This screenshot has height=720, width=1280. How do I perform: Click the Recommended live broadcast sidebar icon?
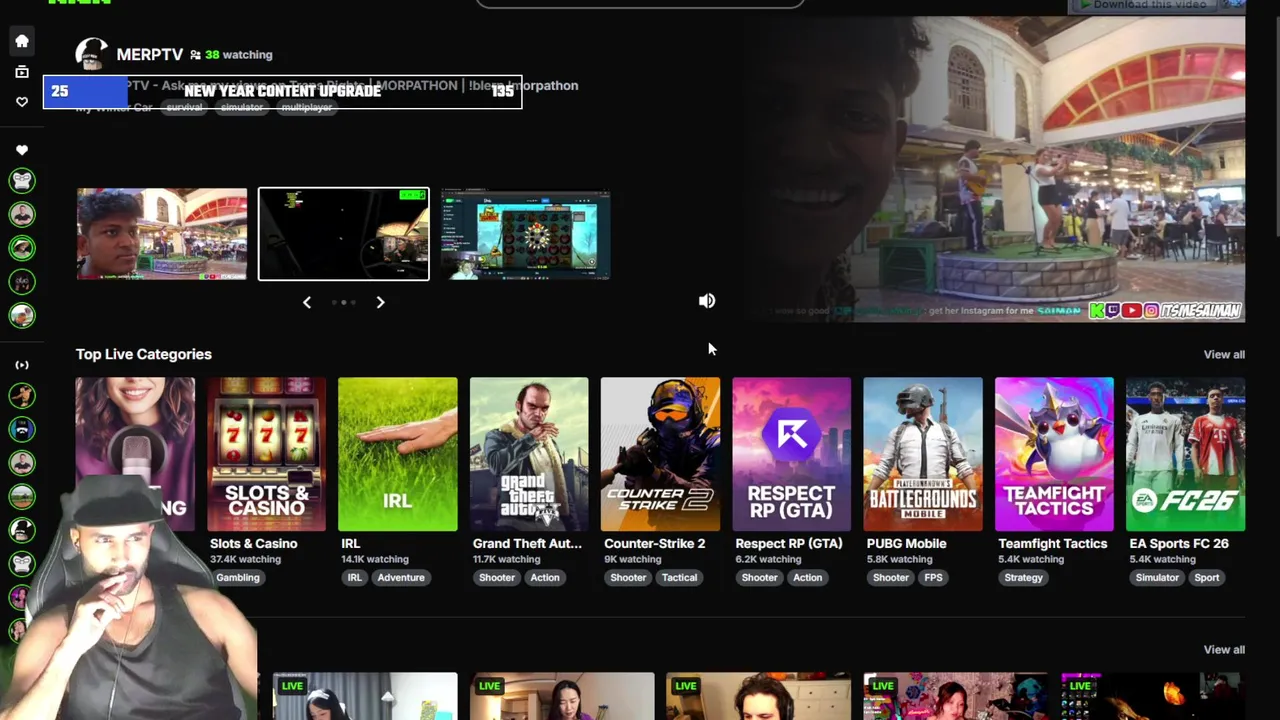22,365
